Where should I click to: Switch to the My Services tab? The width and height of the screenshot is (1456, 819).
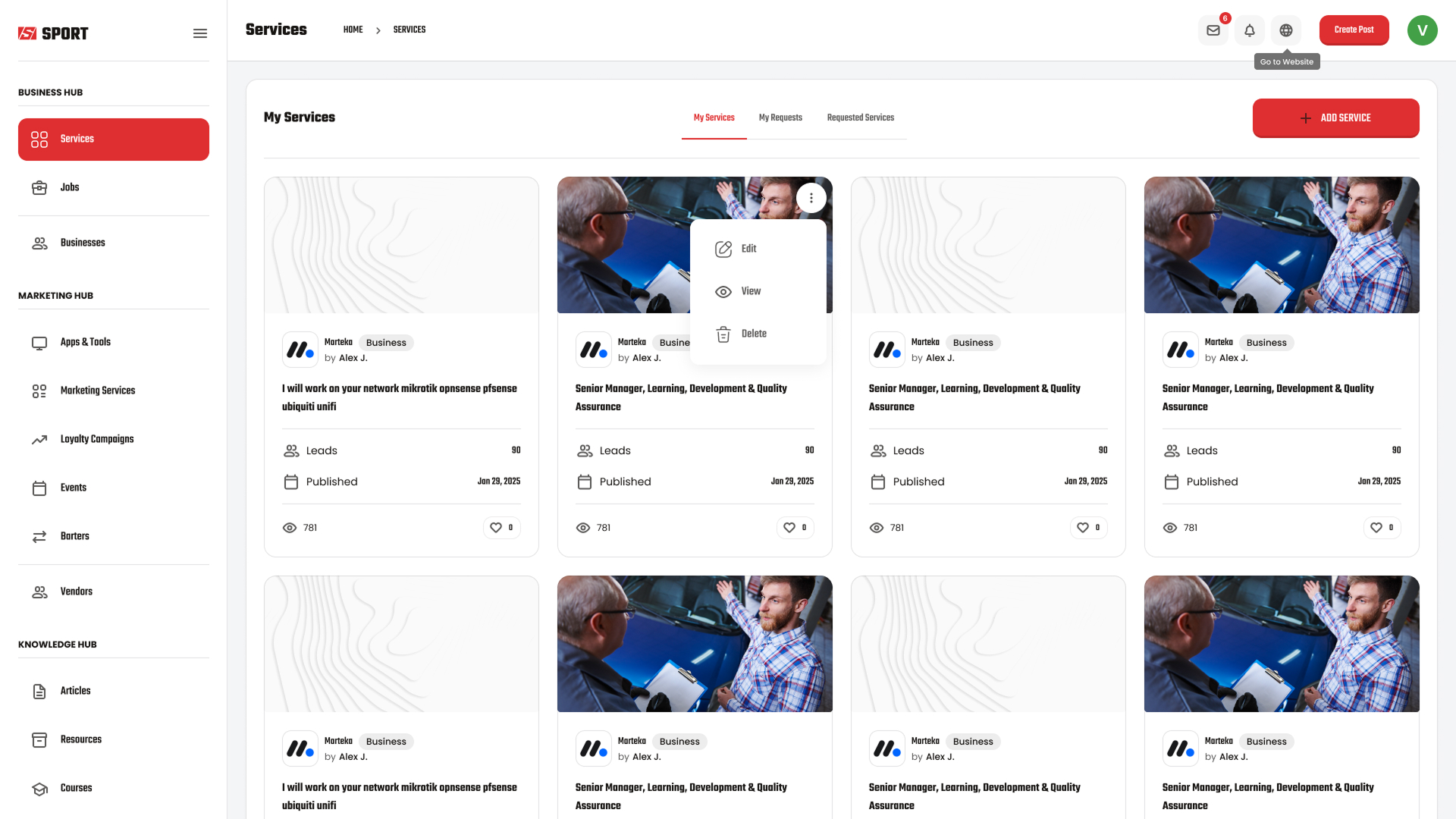(x=714, y=118)
